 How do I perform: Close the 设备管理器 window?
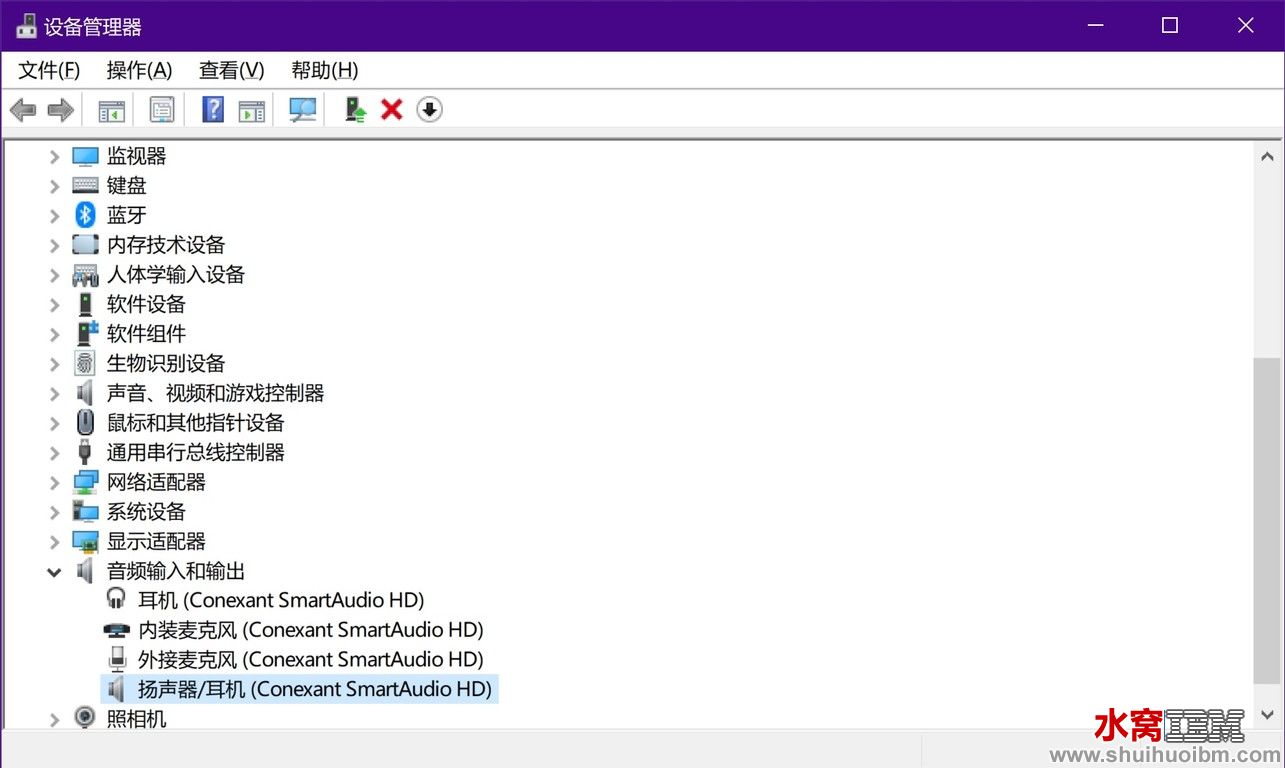pyautogui.click(x=1246, y=25)
